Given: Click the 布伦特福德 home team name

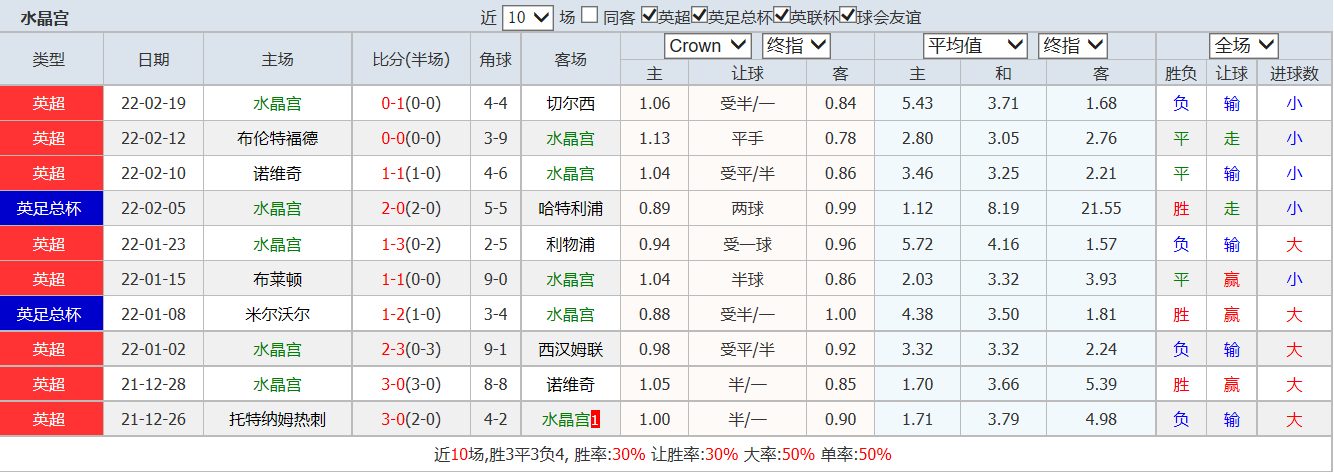Looking at the screenshot, I should tap(277, 139).
